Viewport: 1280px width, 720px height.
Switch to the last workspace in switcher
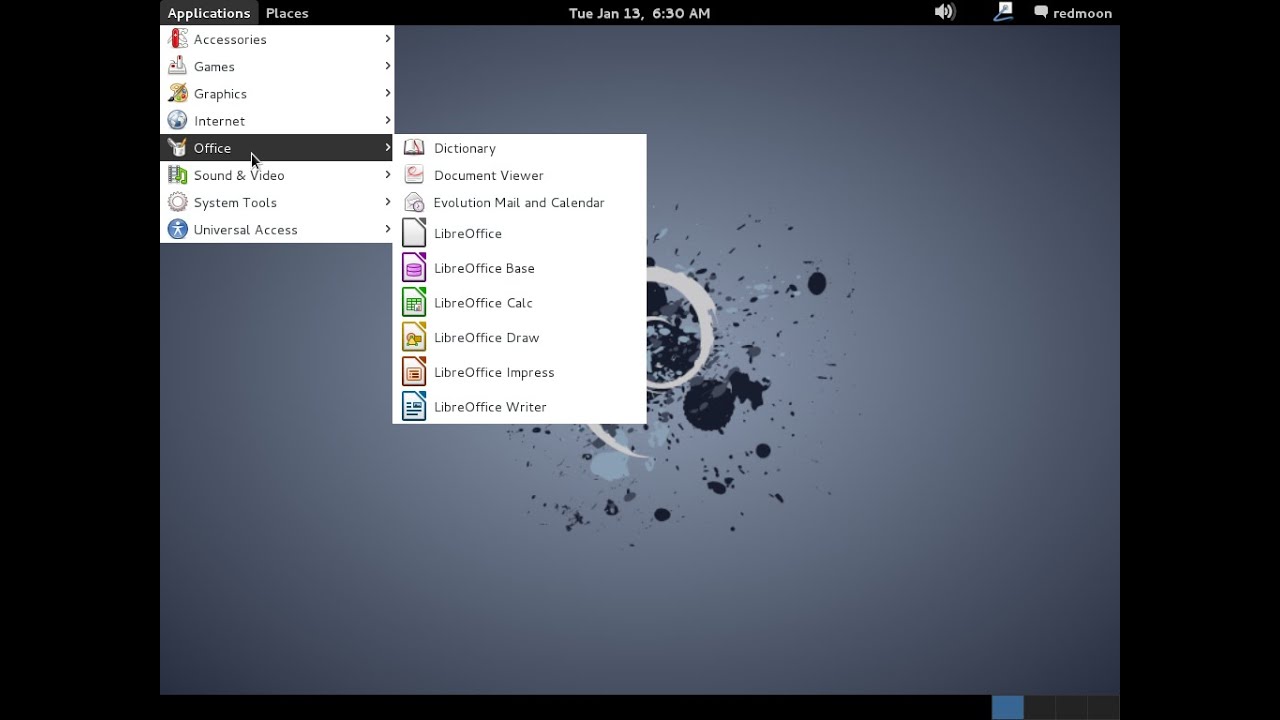1104,707
